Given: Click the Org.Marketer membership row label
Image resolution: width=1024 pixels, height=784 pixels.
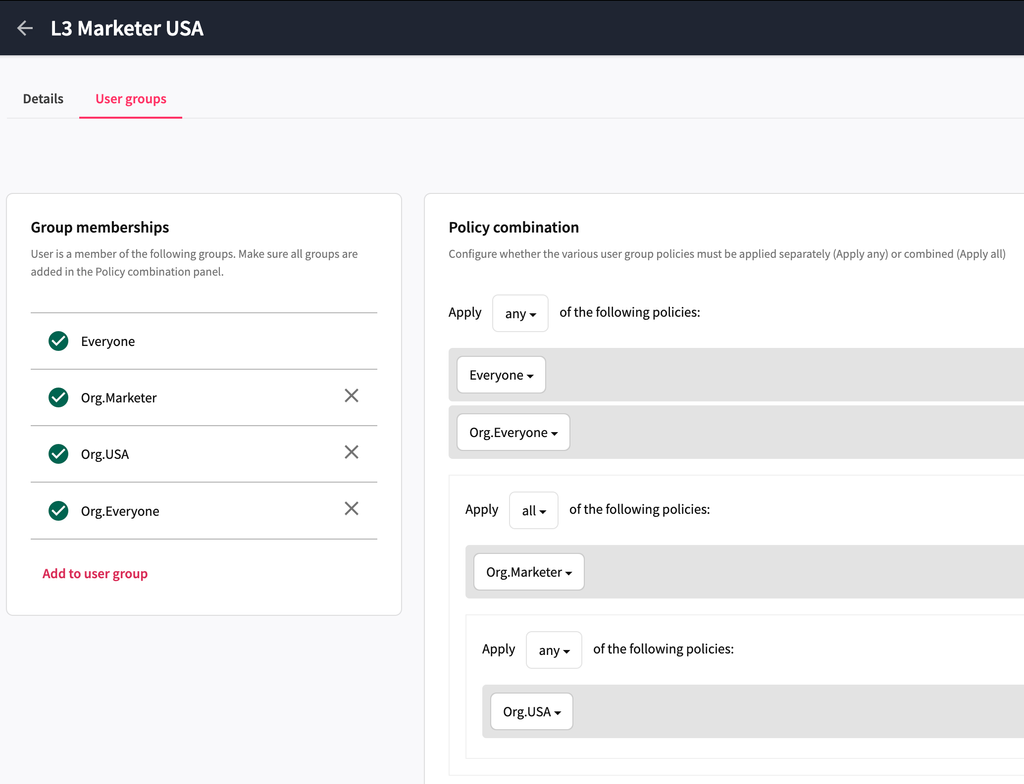Looking at the screenshot, I should 119,398.
